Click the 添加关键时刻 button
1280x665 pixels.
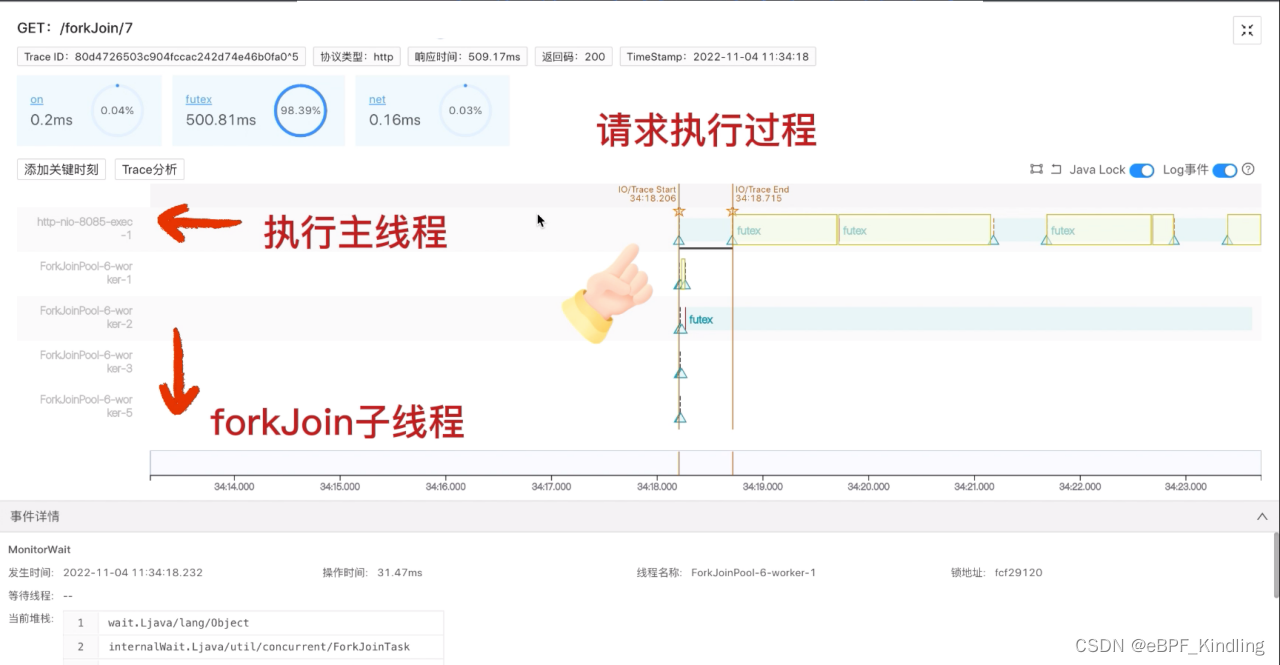tap(60, 169)
